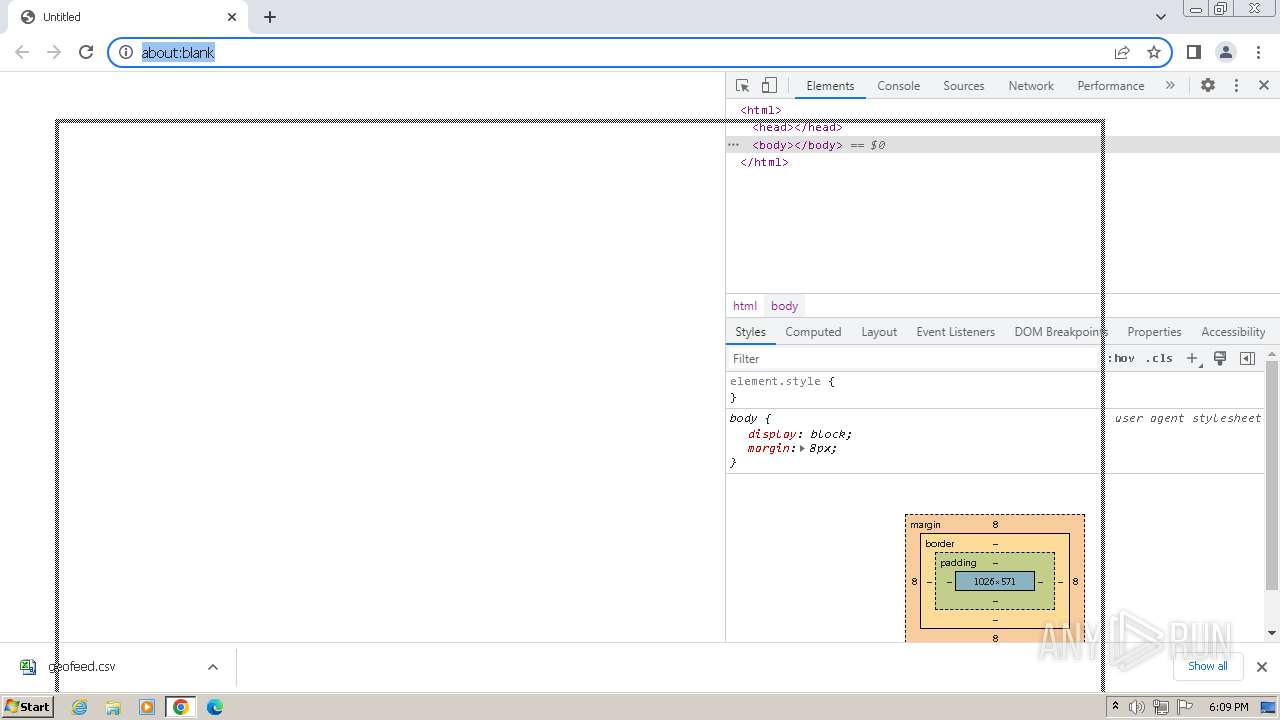Screen dimensions: 1280x720
Task: Launch Internet Explorer from taskbar
Action: pos(80,707)
